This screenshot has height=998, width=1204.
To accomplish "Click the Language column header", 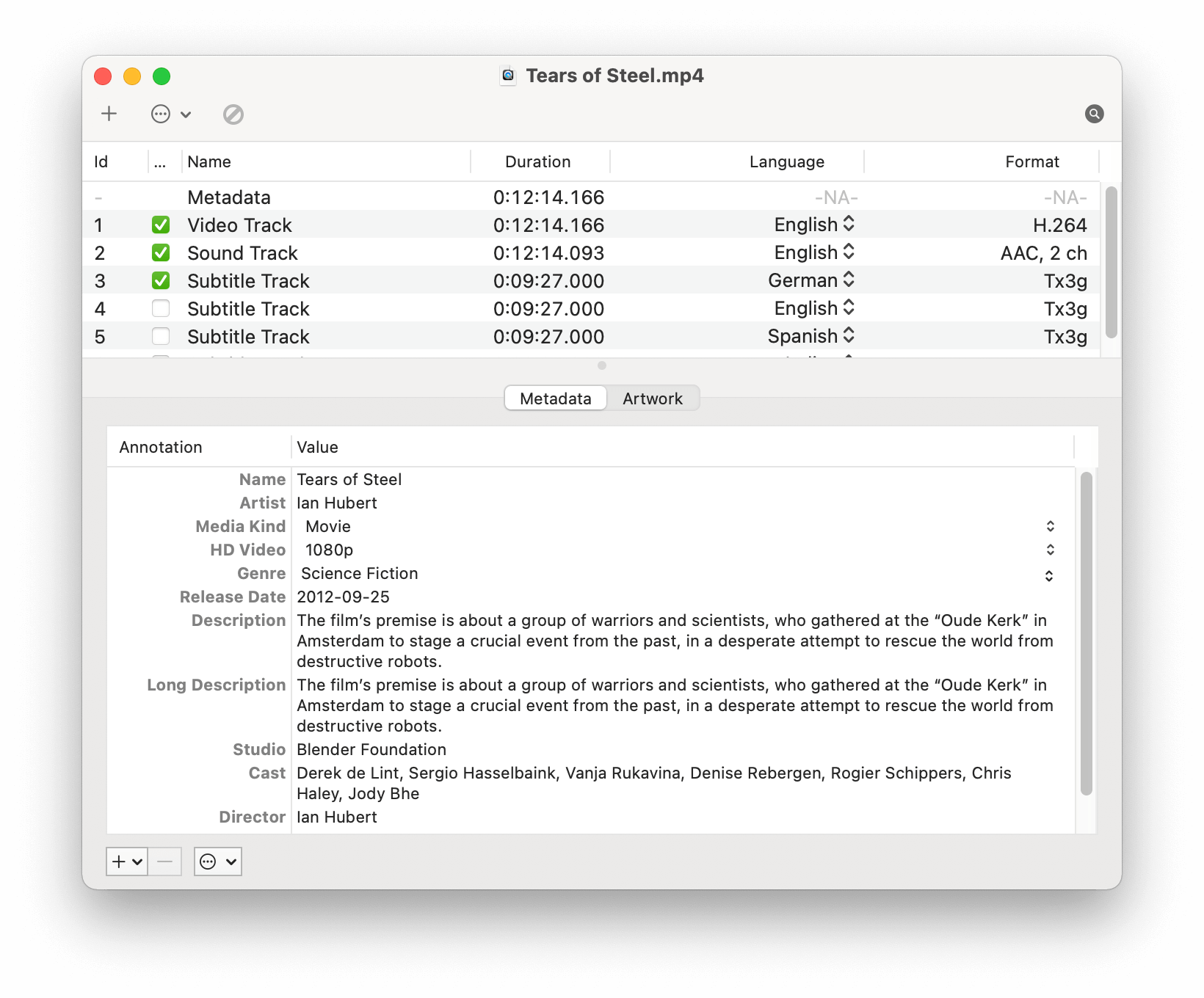I will pyautogui.click(x=736, y=161).
